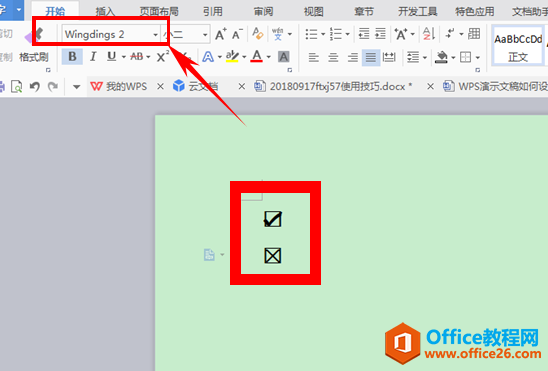Open the 审阅 ribbon tab
The width and height of the screenshot is (548, 371).
coord(264,12)
